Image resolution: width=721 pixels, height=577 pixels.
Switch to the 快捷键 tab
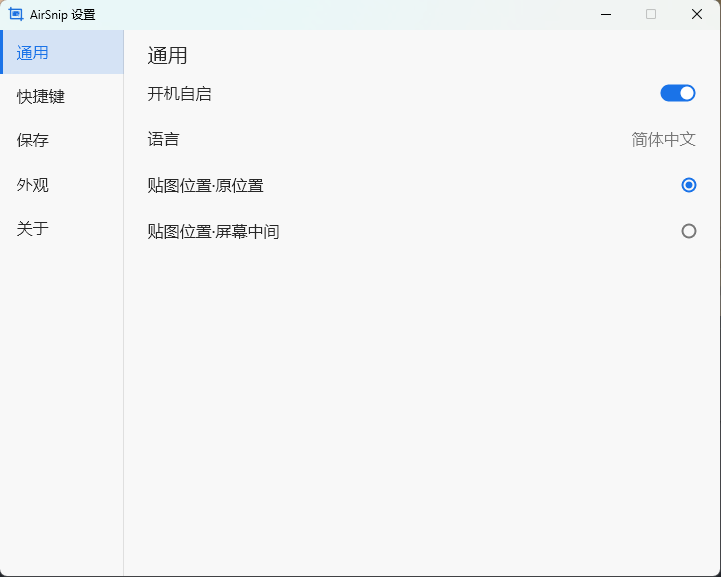[62, 96]
